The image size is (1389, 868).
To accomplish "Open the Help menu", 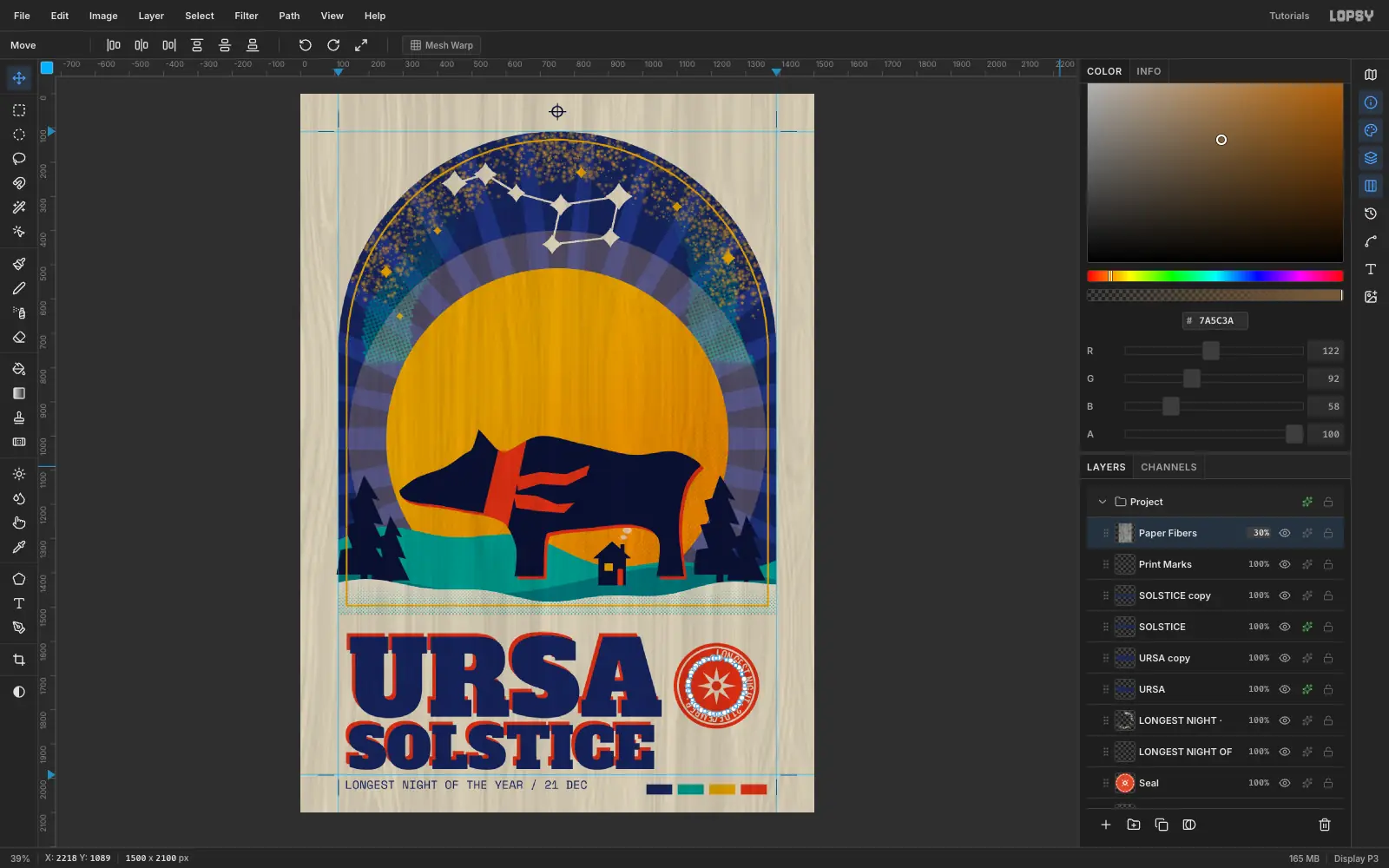I will tap(375, 16).
